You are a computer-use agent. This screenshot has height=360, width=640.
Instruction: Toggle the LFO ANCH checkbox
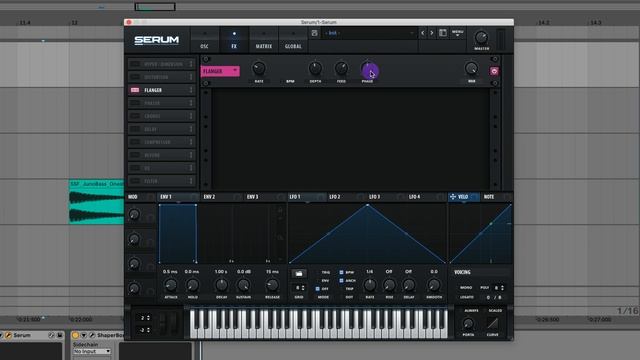pos(341,281)
